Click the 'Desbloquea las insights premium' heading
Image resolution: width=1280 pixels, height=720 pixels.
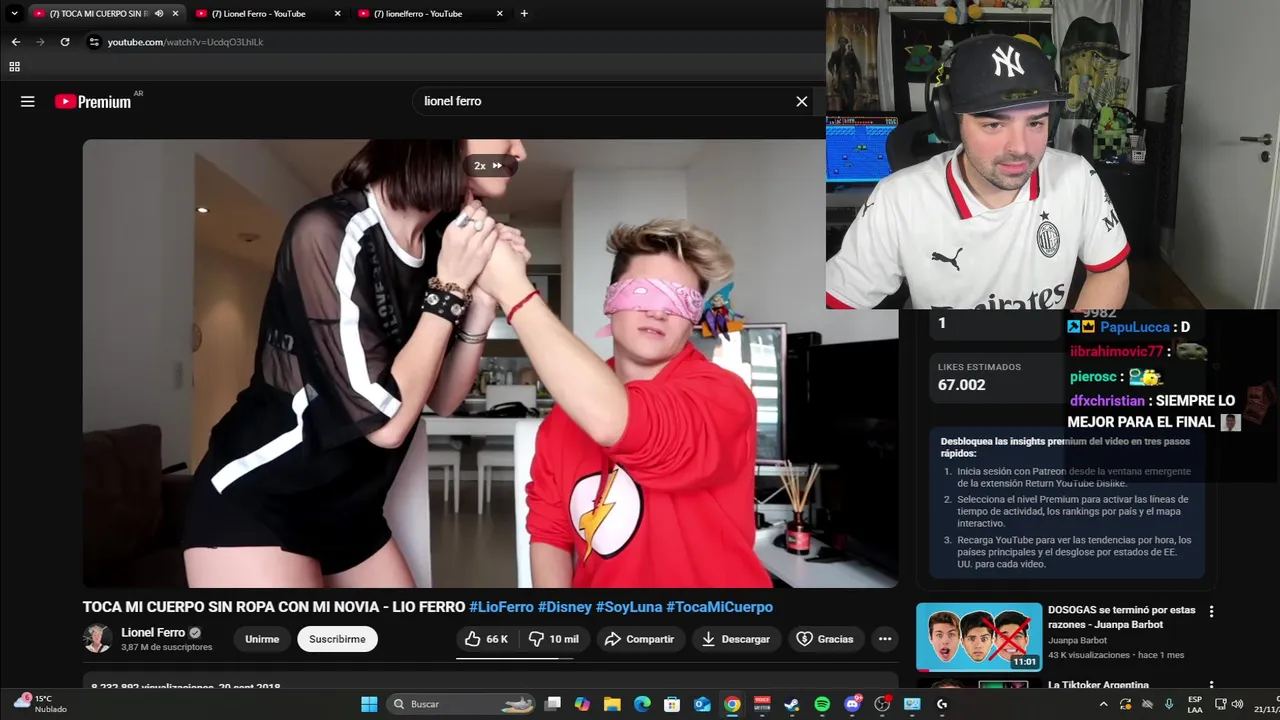1065,447
